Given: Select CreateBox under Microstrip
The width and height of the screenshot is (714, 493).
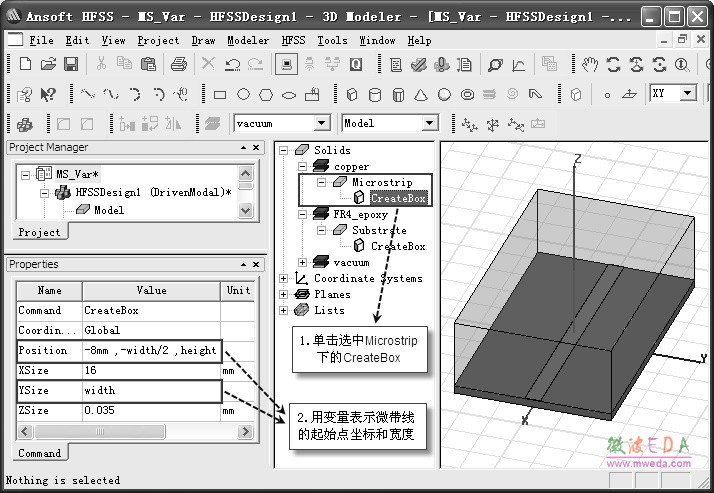Looking at the screenshot, I should (398, 198).
